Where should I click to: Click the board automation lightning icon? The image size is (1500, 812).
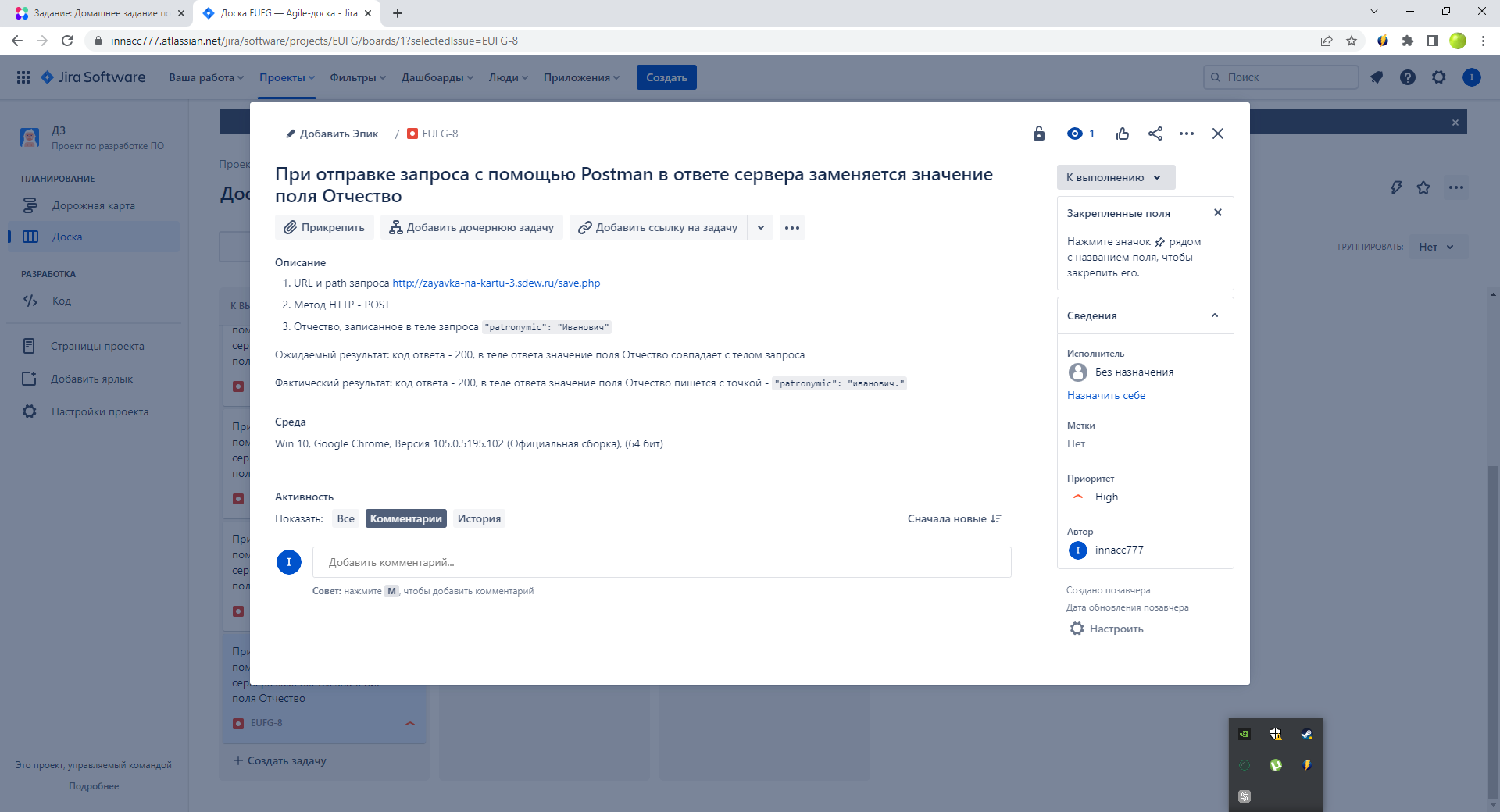tap(1396, 187)
